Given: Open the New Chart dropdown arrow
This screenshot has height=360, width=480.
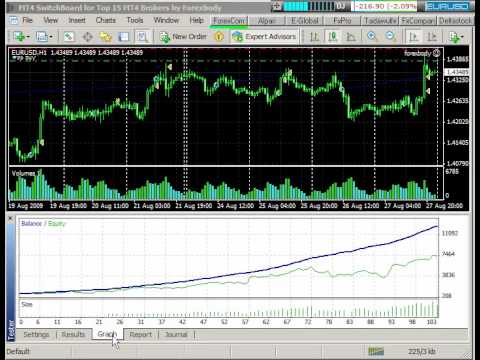Looking at the screenshot, I should [x=28, y=37].
